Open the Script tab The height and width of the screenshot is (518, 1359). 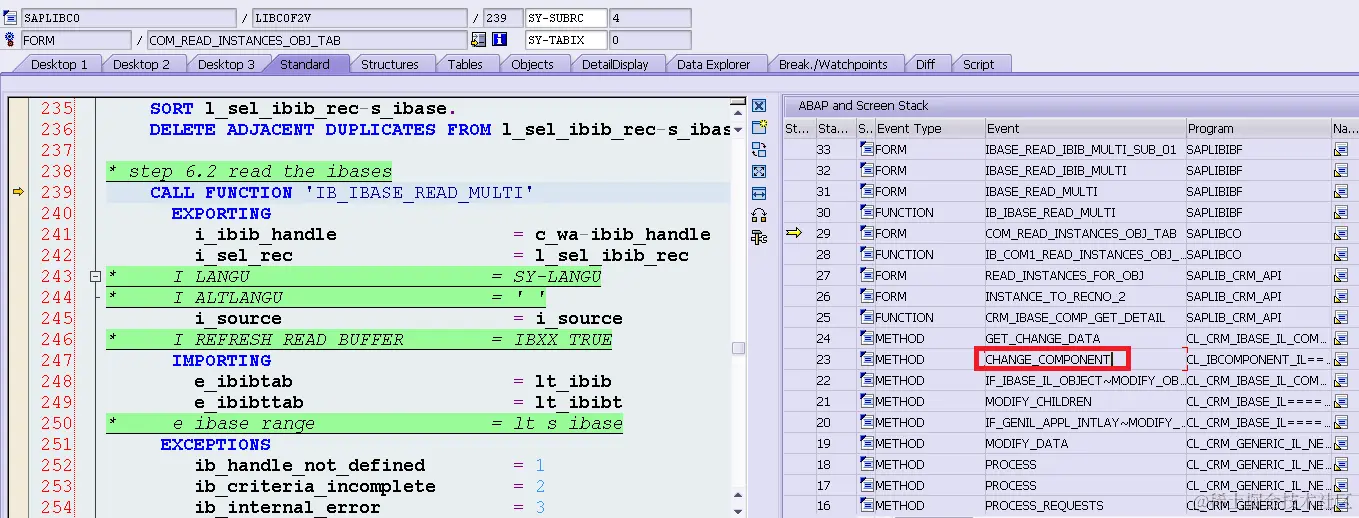click(978, 64)
